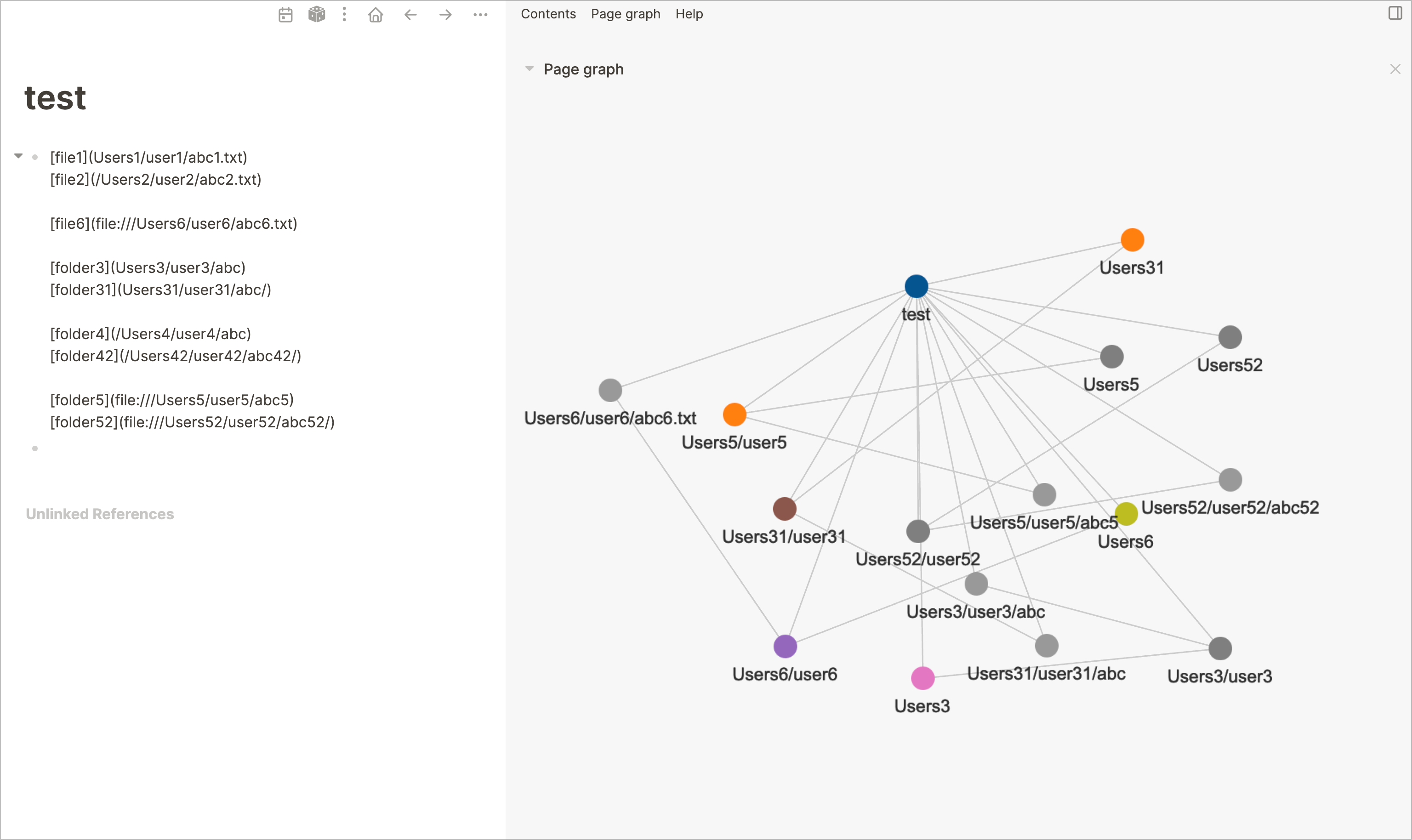This screenshot has height=840, width=1412.
Task: Expand the Unlinked References section
Action: [99, 513]
